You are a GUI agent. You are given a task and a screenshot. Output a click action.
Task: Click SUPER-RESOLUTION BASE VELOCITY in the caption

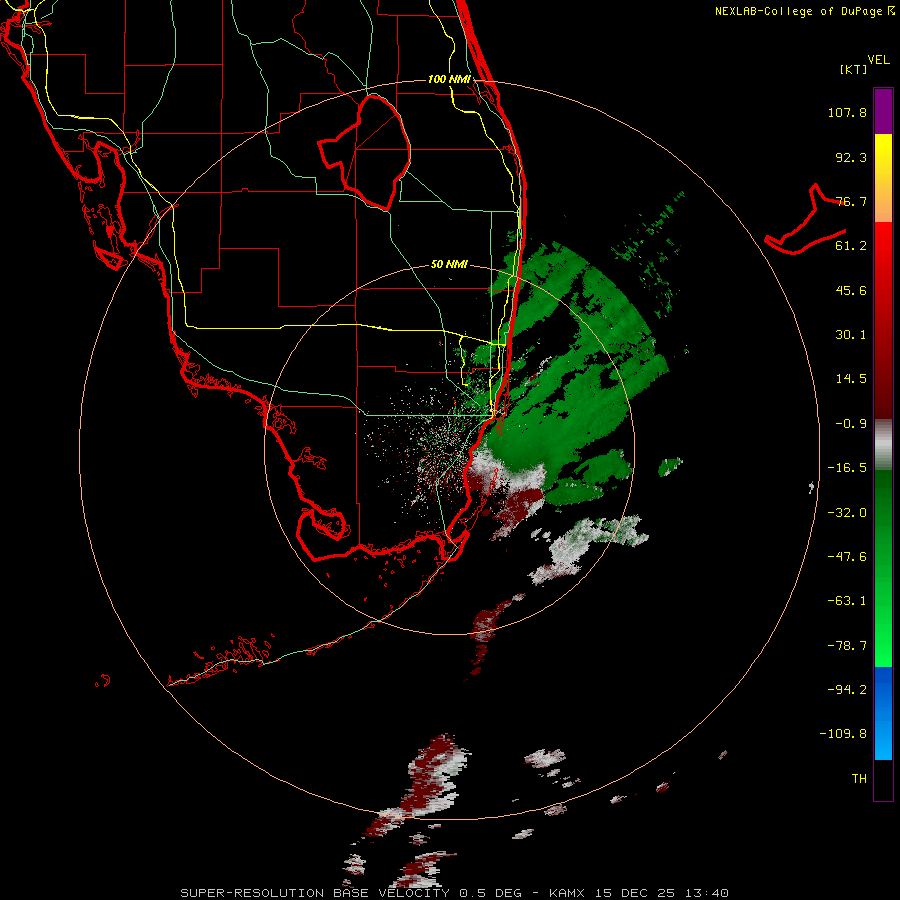click(315, 893)
